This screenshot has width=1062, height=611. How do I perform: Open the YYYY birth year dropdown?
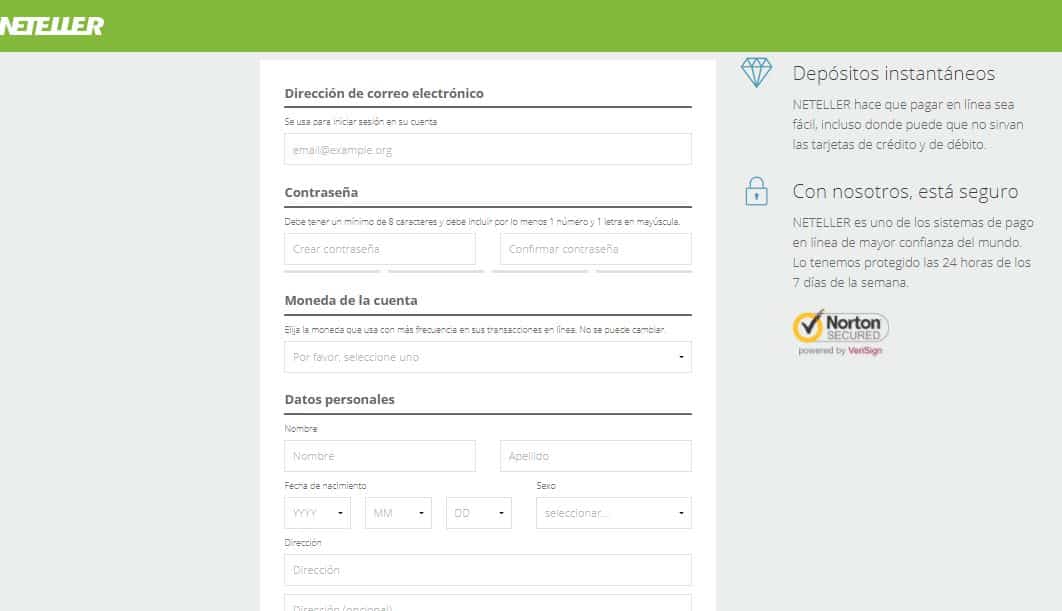[318, 513]
